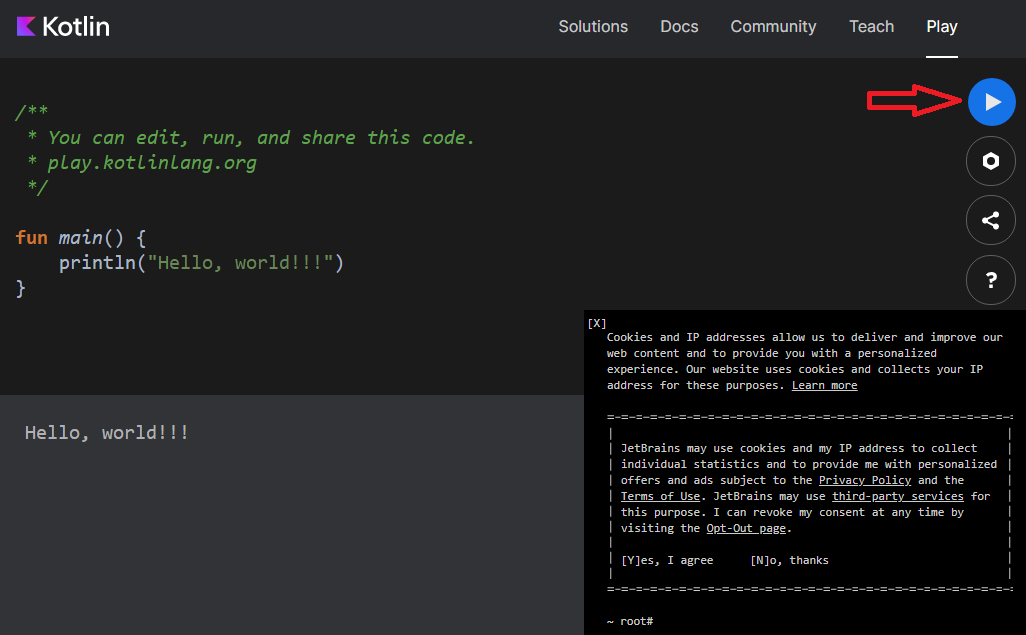The image size is (1026, 635).
Task: Accept cookies with [Y]es, I agree
Action: pyautogui.click(x=667, y=560)
